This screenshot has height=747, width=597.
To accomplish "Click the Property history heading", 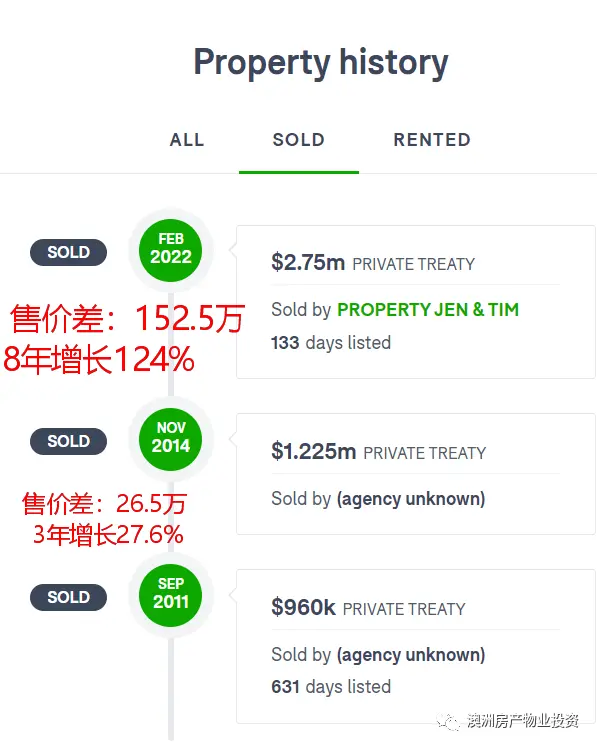I will (321, 62).
